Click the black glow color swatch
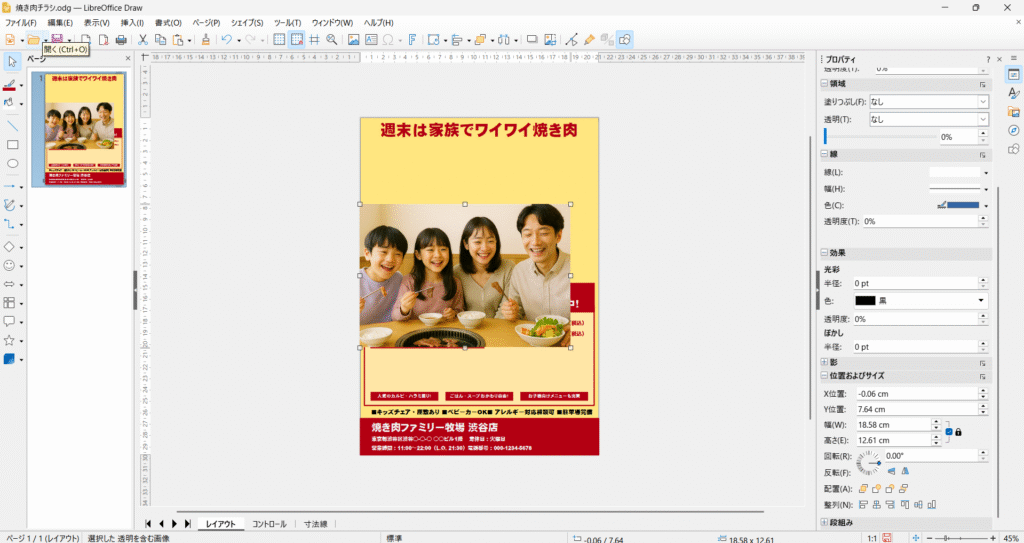 click(865, 301)
